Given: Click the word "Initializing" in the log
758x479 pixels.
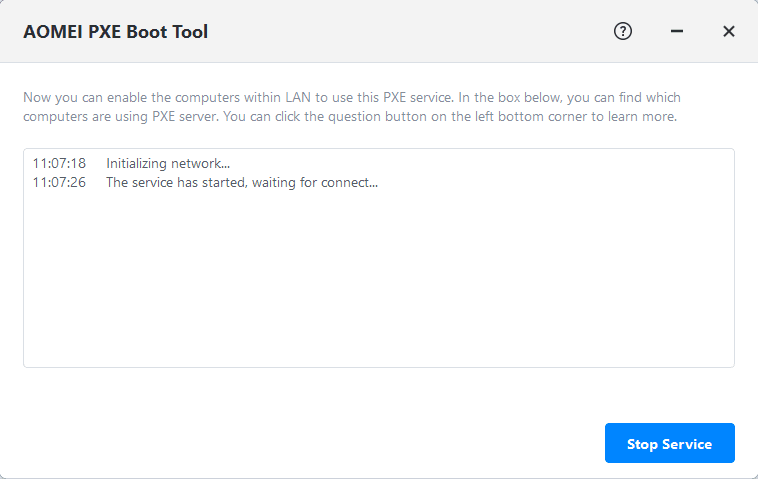Looking at the screenshot, I should (139, 163).
